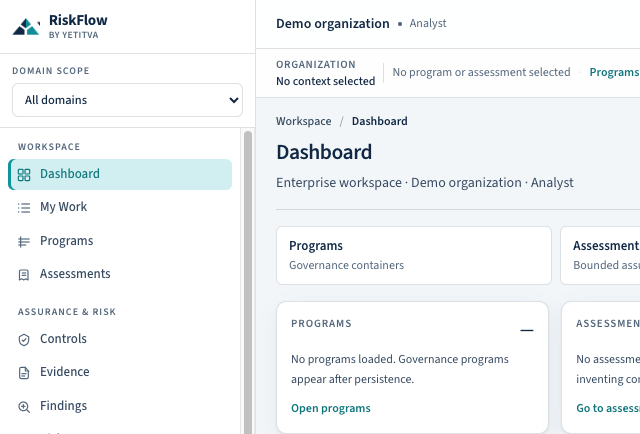Click the 'Enterprise workspace' subtitle text
The width and height of the screenshot is (640, 434).
coord(339,183)
